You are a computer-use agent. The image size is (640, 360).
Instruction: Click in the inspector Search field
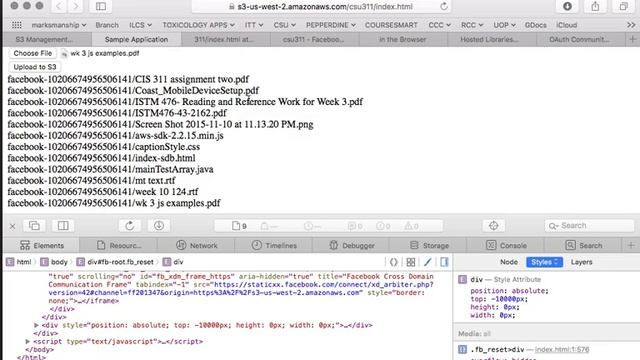tap(589, 226)
